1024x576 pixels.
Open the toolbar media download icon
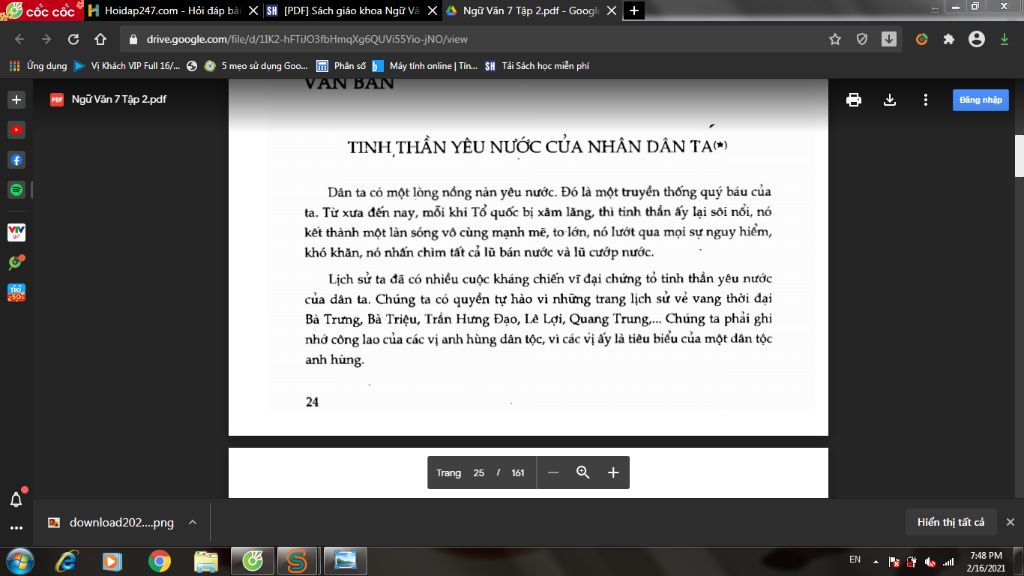[x=889, y=39]
